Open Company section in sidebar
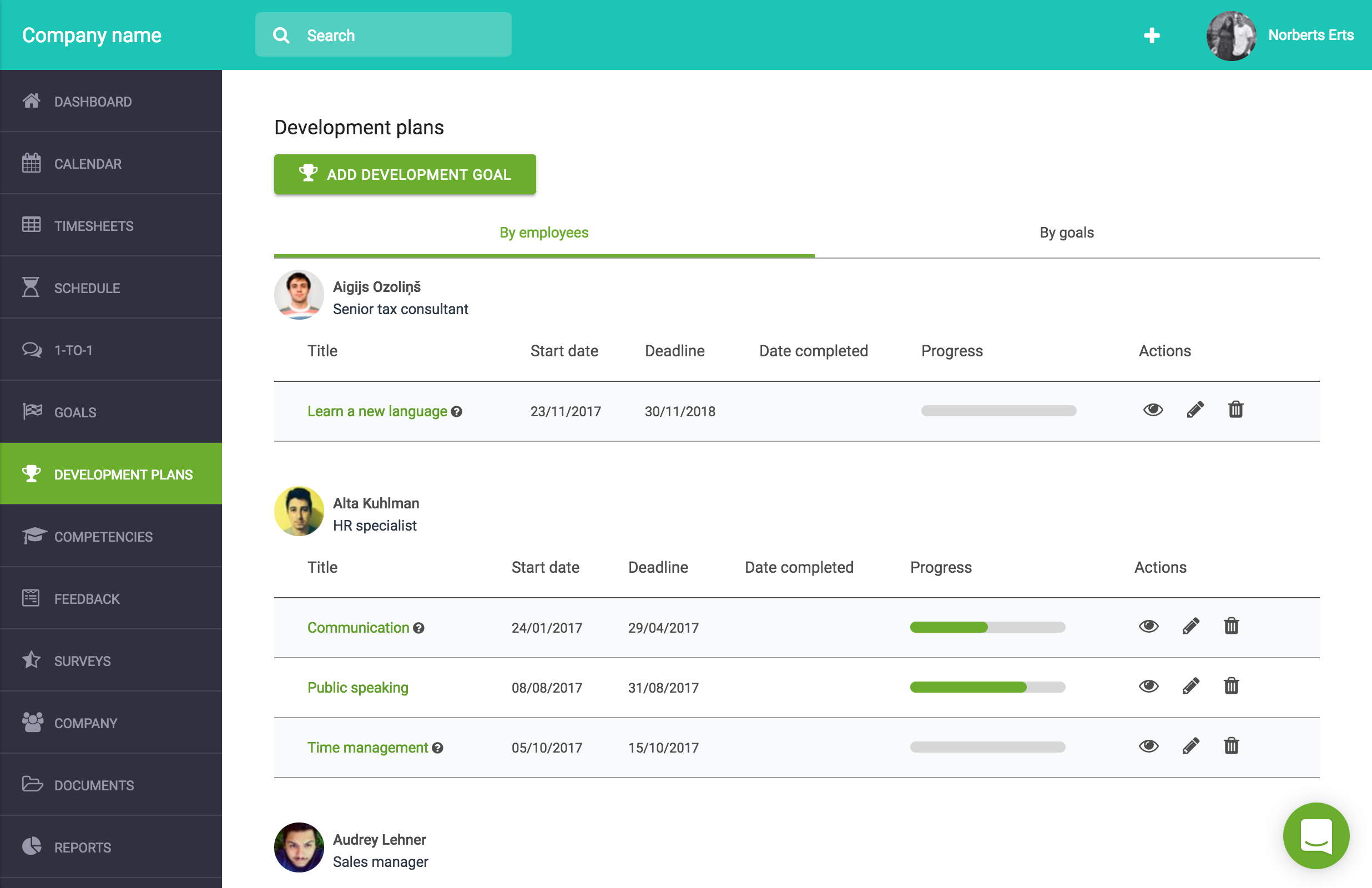The height and width of the screenshot is (888, 1372). (x=110, y=723)
